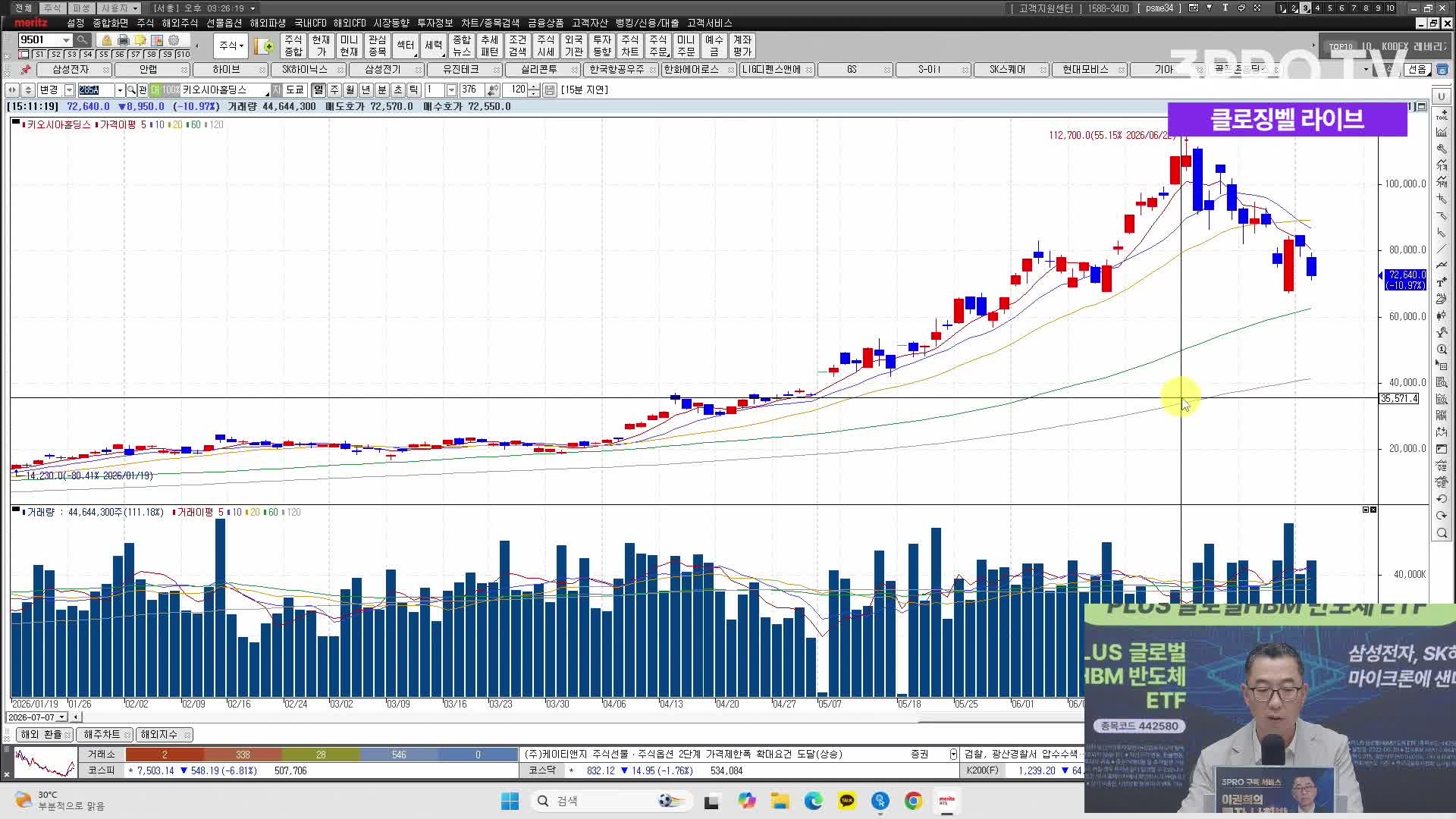The height and width of the screenshot is (819, 1456).
Task: Expand the 변경 dropdown arrow
Action: 69,89
